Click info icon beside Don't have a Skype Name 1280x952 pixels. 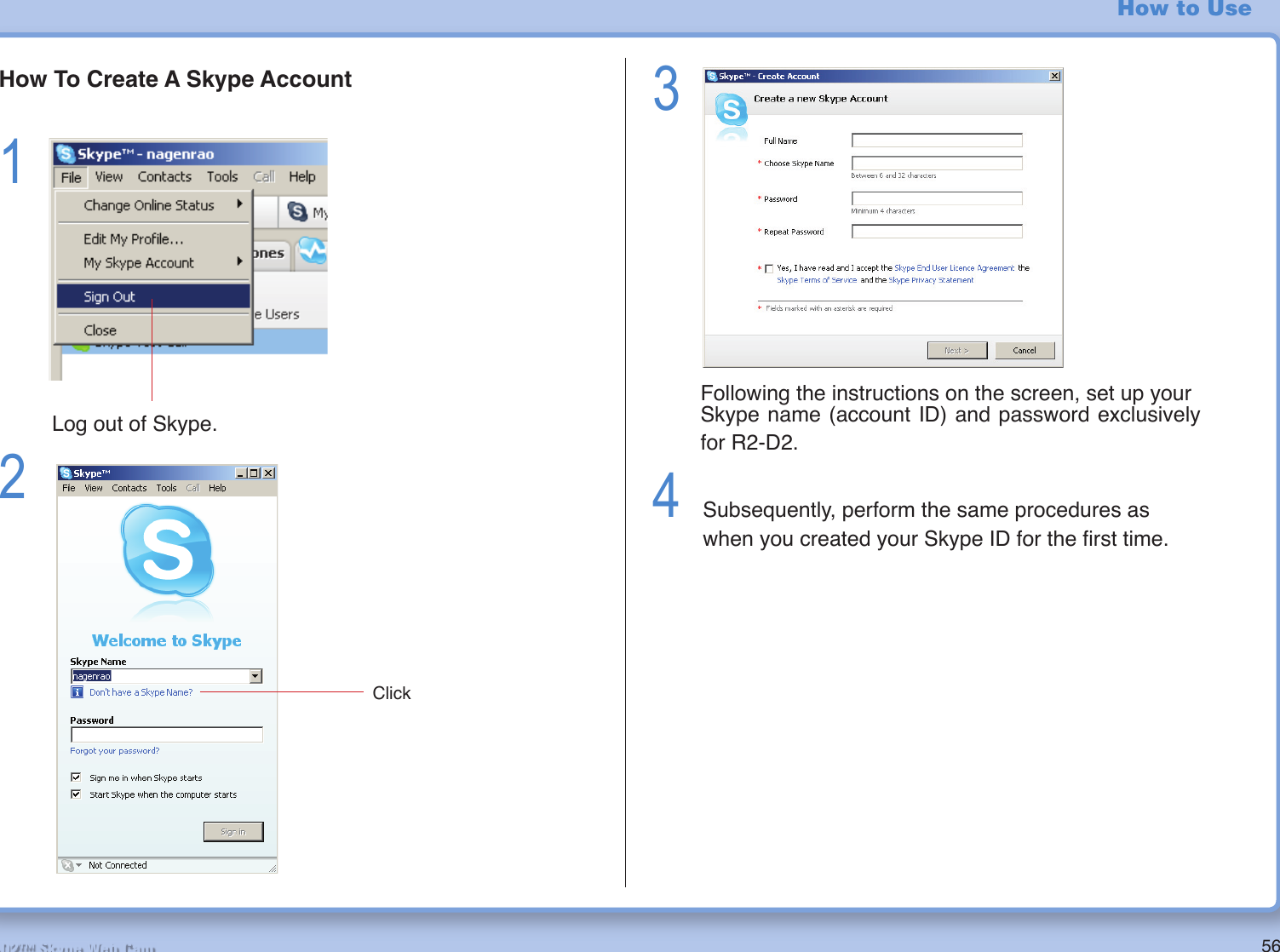pyautogui.click(x=77, y=692)
